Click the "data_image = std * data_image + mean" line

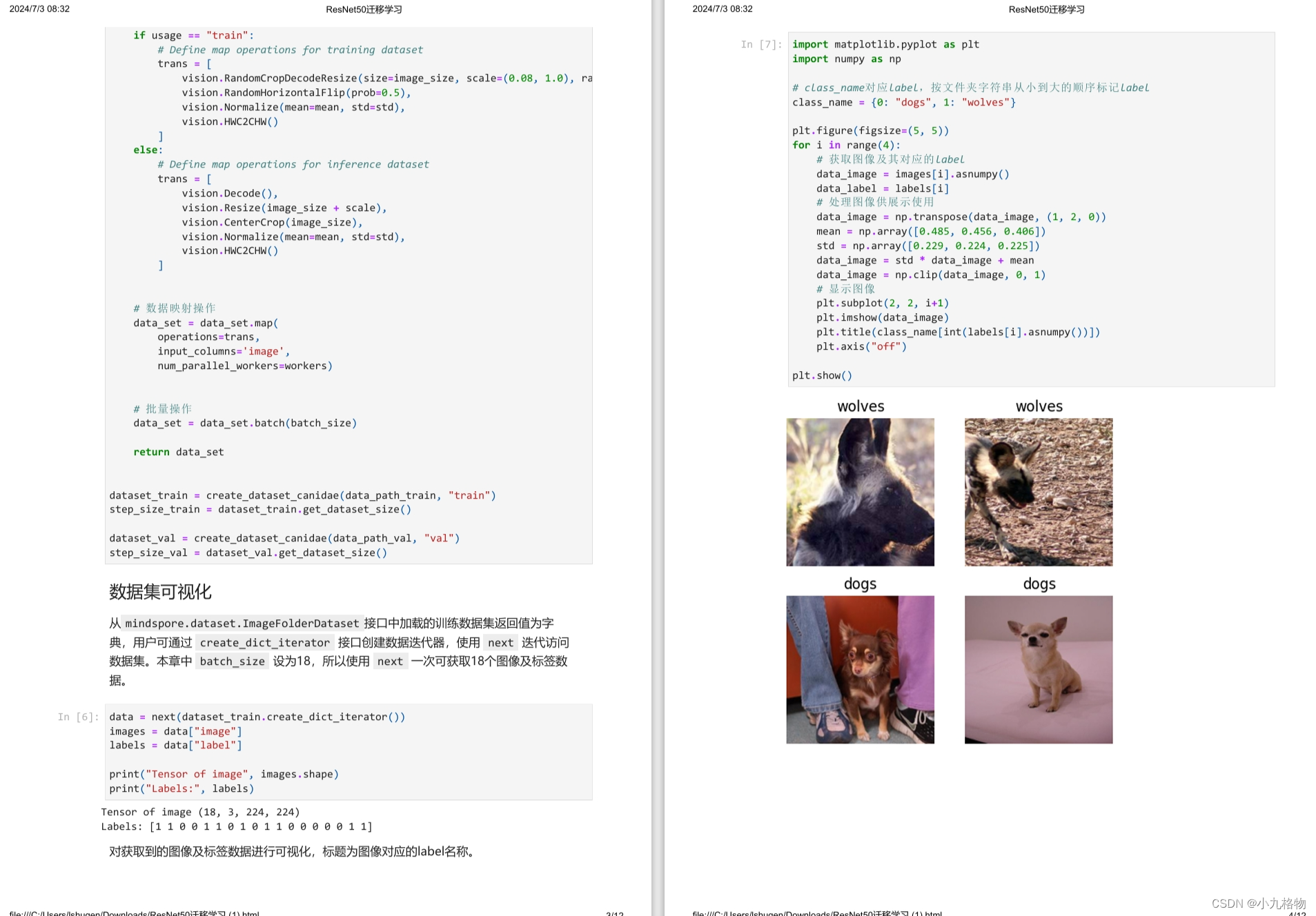[925, 260]
